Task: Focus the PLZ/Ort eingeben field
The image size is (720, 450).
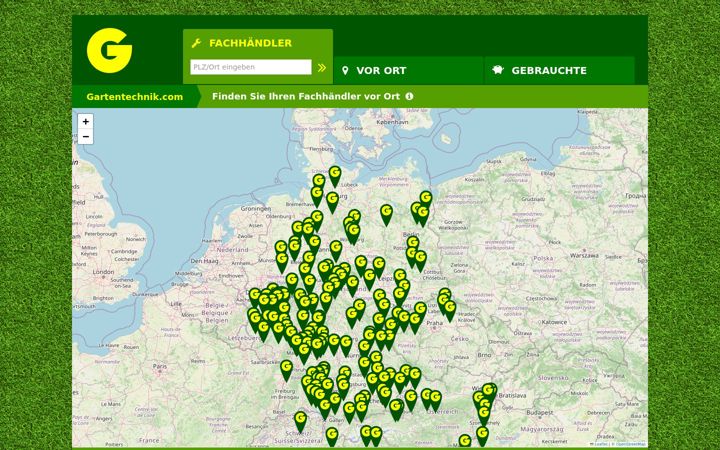Action: pyautogui.click(x=251, y=67)
